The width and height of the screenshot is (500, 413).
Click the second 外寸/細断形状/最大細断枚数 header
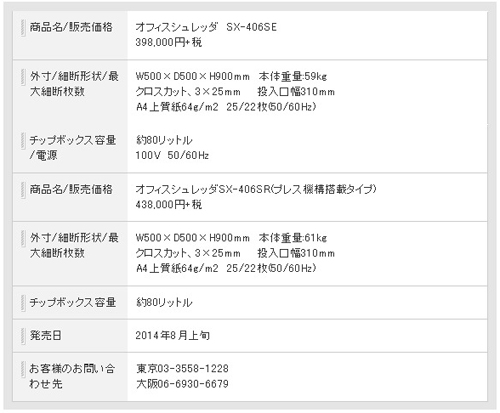[74, 245]
